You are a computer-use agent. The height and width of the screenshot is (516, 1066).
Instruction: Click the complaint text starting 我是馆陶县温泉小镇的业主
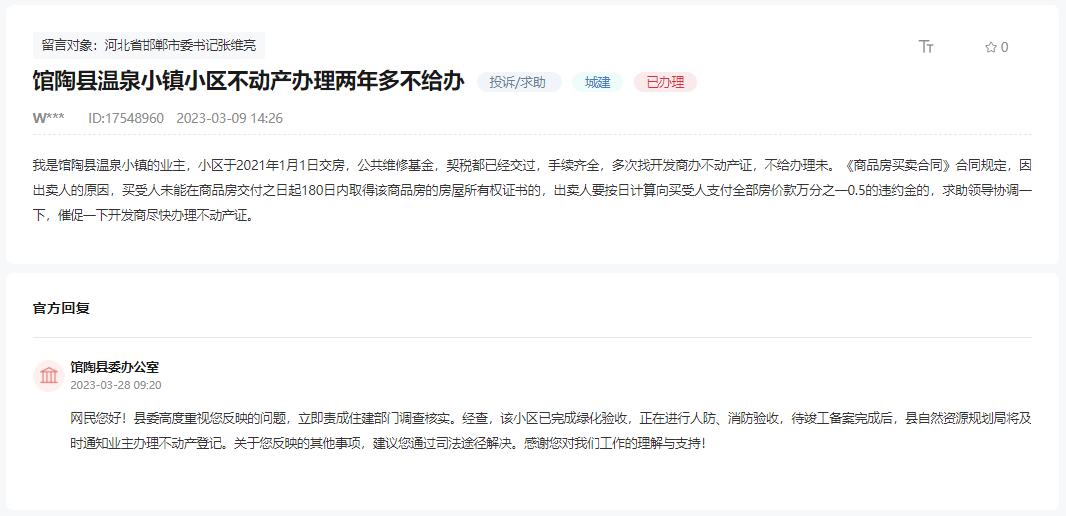click(532, 191)
